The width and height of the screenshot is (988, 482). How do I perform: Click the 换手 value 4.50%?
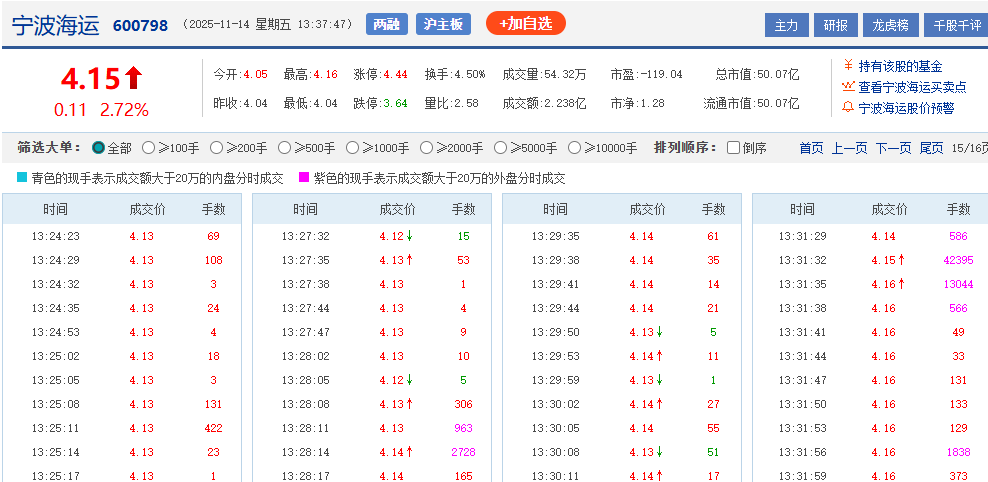tap(469, 74)
